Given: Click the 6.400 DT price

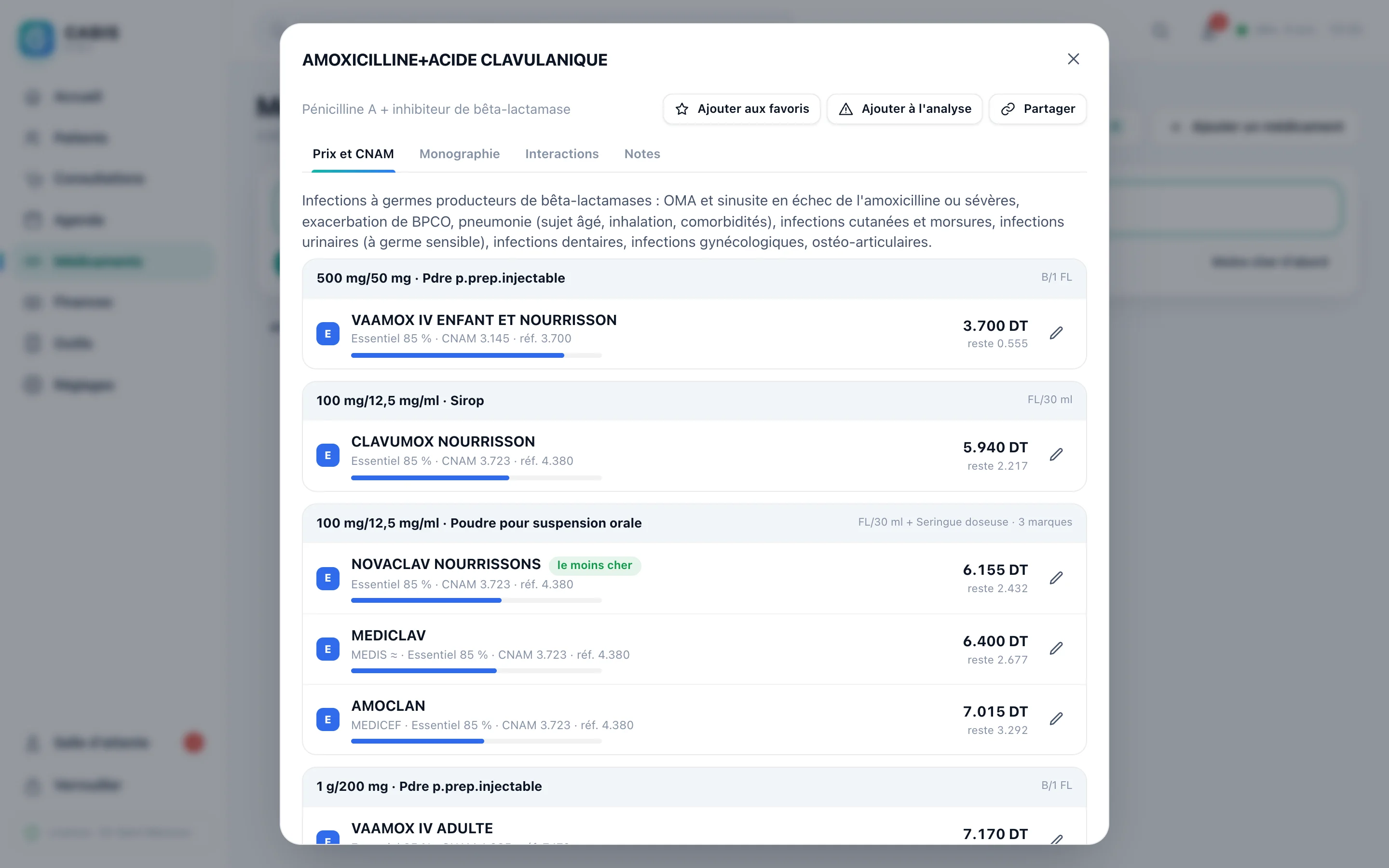Looking at the screenshot, I should pyautogui.click(x=994, y=641).
